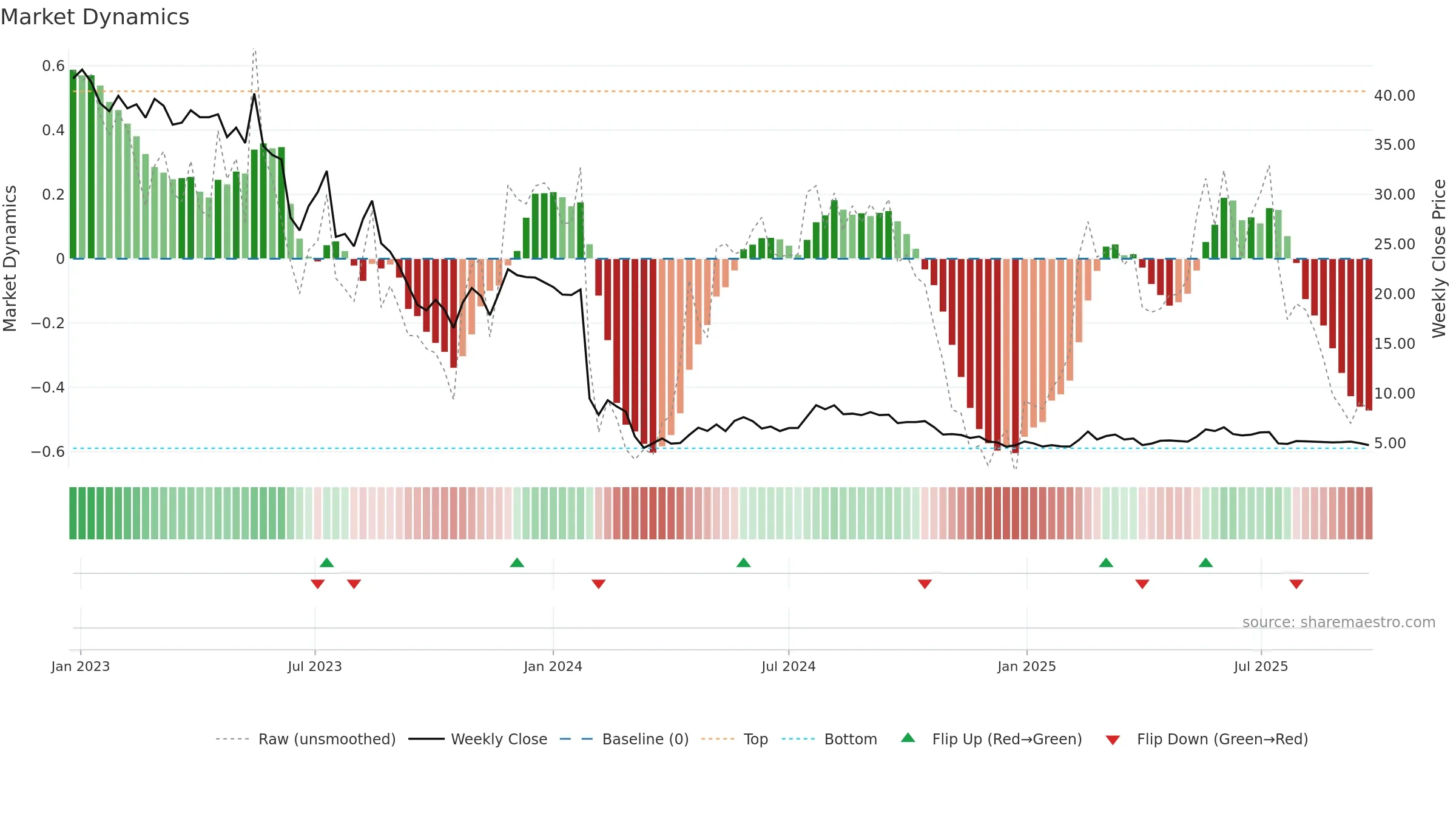Click the 35.00 right axis price label
The image size is (1456, 819).
[1395, 144]
